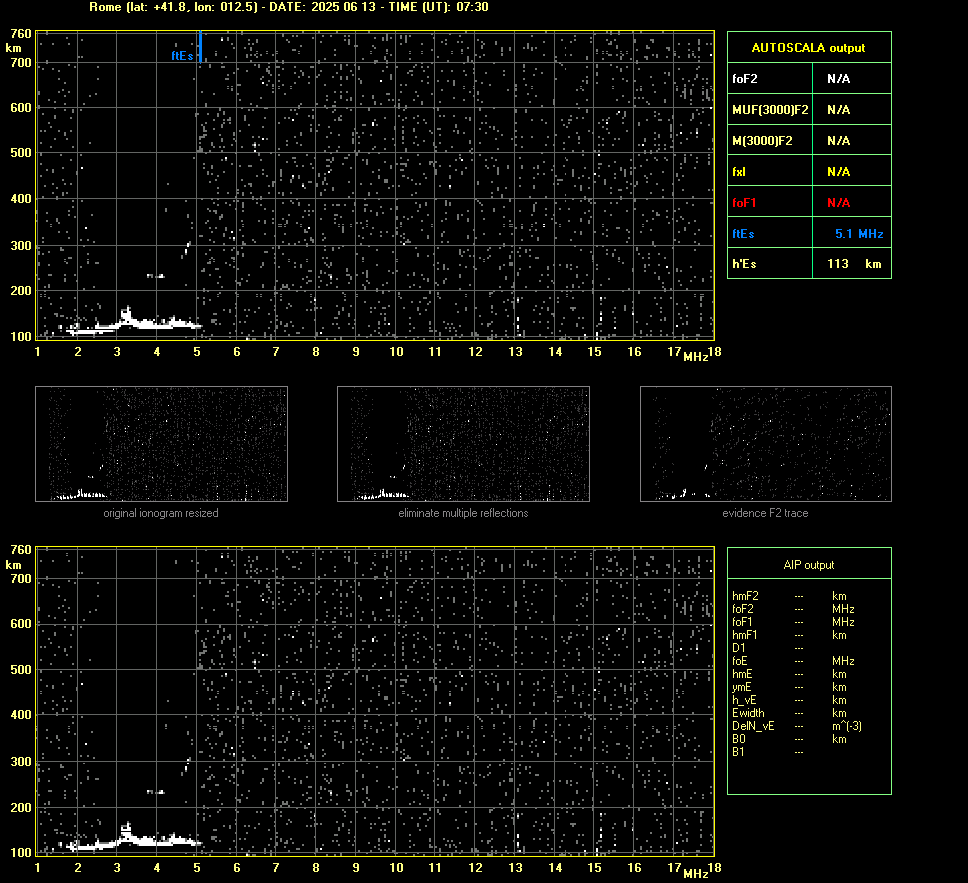Click the blue ftEs marker line in top ionogram

tap(201, 46)
